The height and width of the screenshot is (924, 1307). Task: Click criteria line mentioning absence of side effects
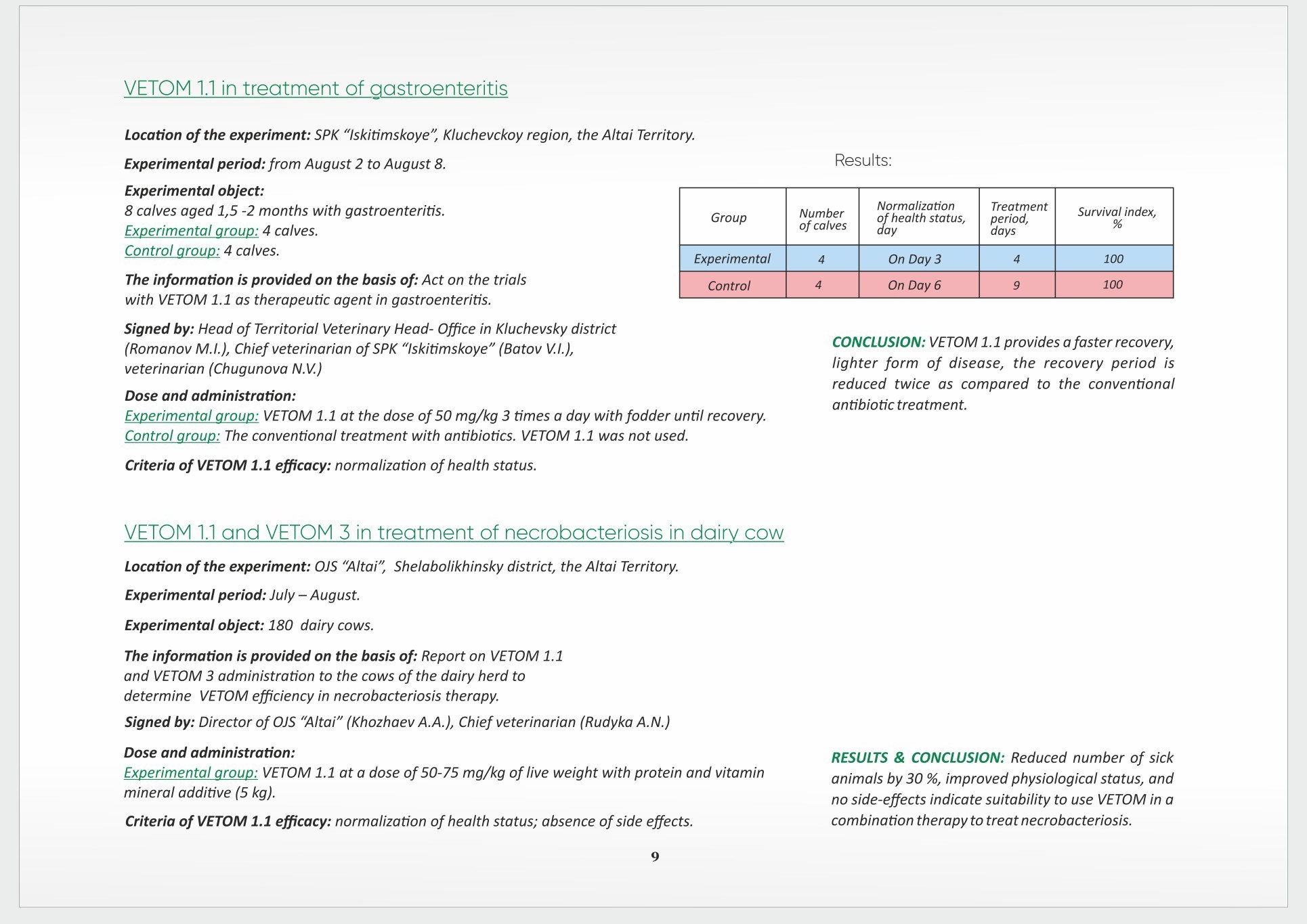click(409, 822)
